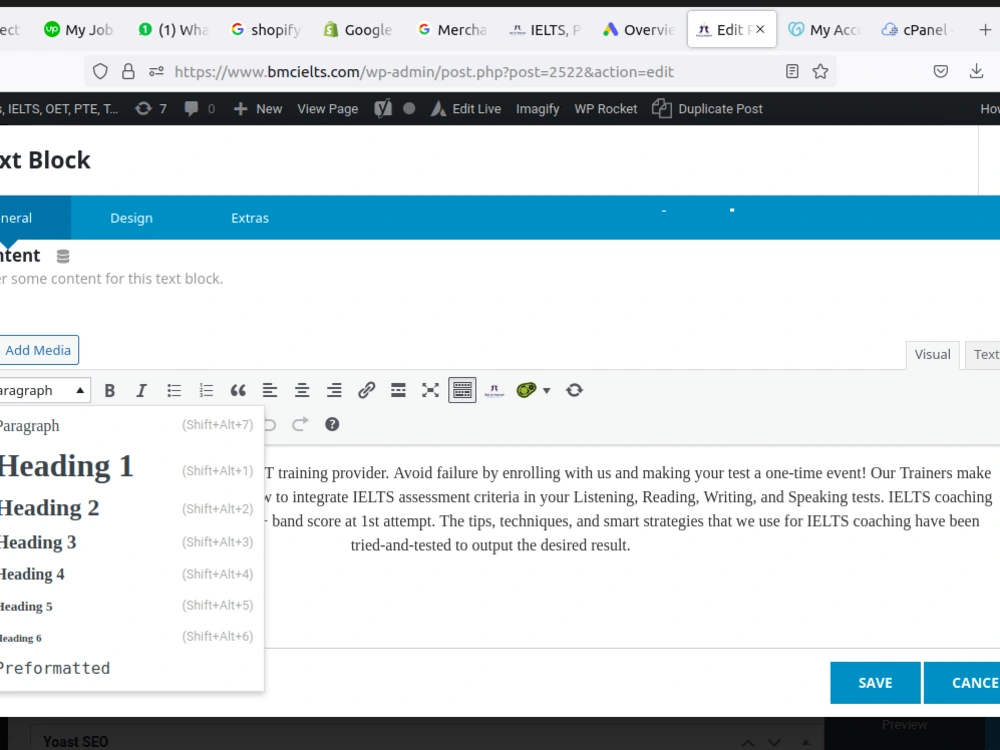Align text left
This screenshot has height=750, width=1000.
tap(270, 390)
